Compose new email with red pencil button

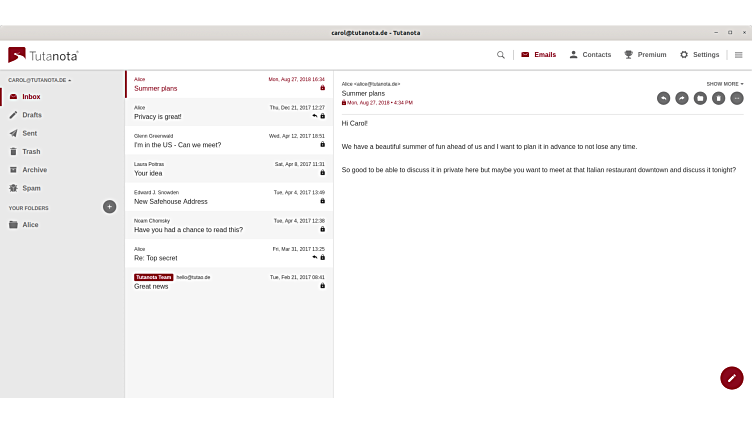[x=732, y=378]
